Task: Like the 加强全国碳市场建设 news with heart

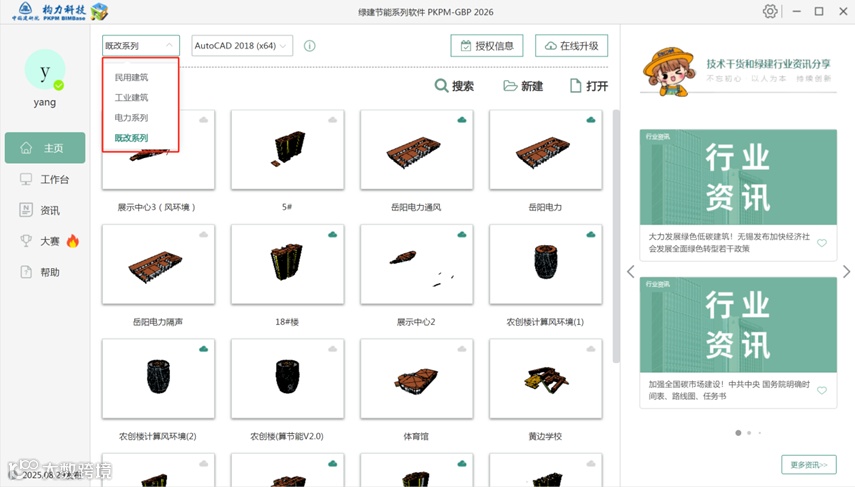Action: click(822, 390)
